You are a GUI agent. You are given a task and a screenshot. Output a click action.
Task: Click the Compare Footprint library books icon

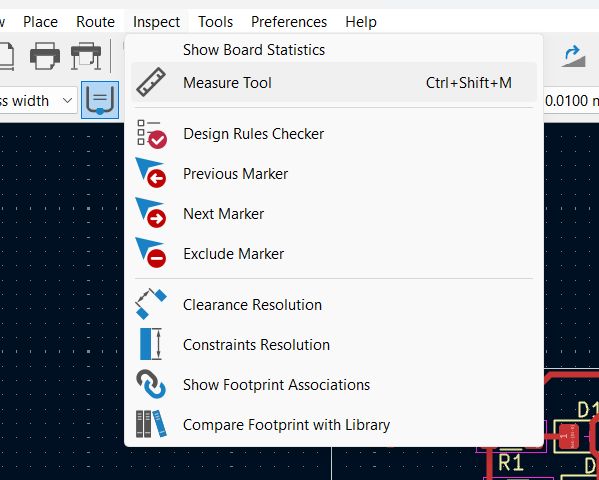click(x=151, y=424)
